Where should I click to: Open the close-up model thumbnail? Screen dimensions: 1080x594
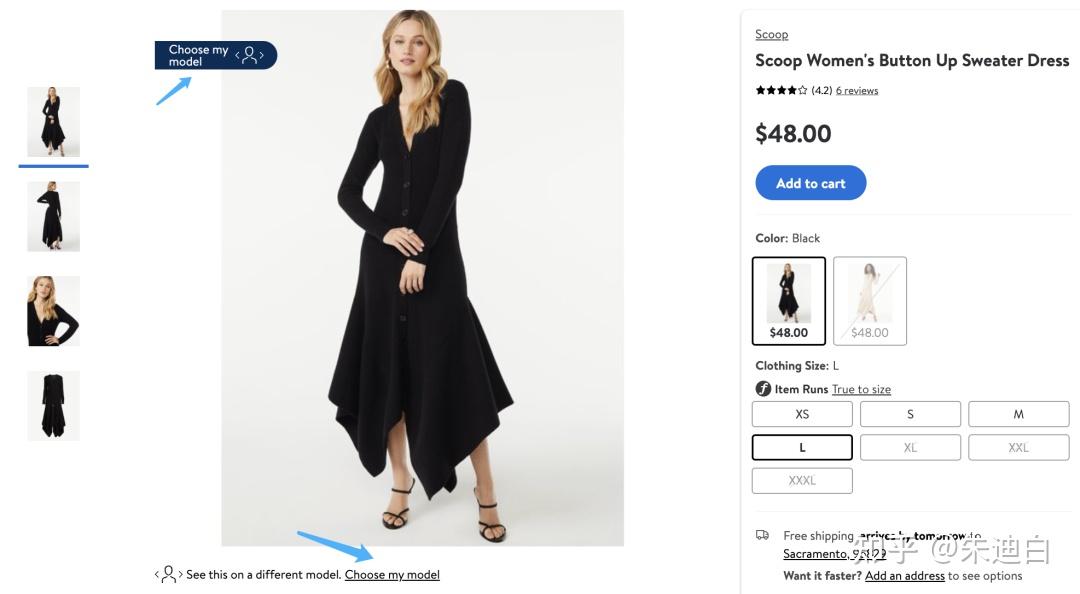point(53,311)
